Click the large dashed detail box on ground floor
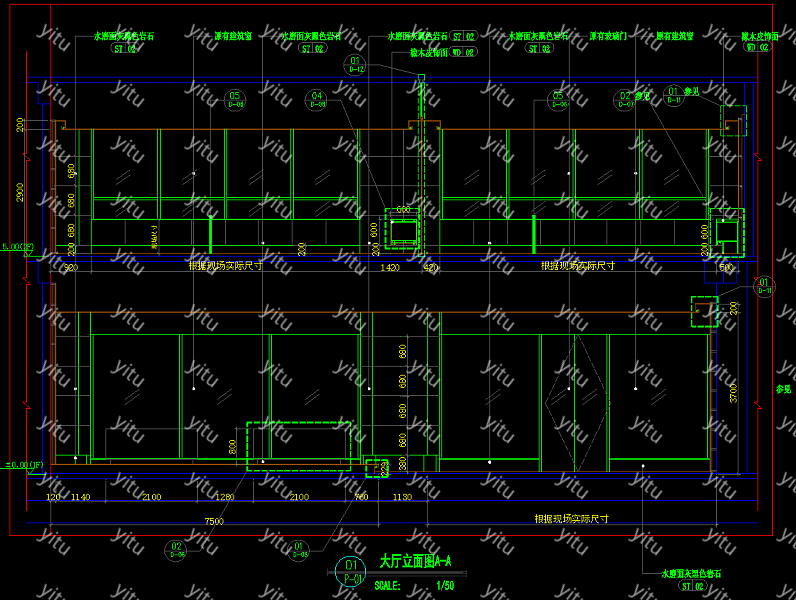The width and height of the screenshot is (796, 600). (x=299, y=445)
